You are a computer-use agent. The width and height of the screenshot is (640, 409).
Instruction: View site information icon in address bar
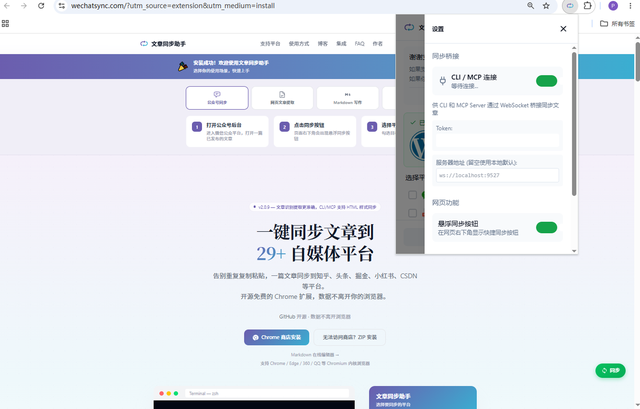pos(62,6)
